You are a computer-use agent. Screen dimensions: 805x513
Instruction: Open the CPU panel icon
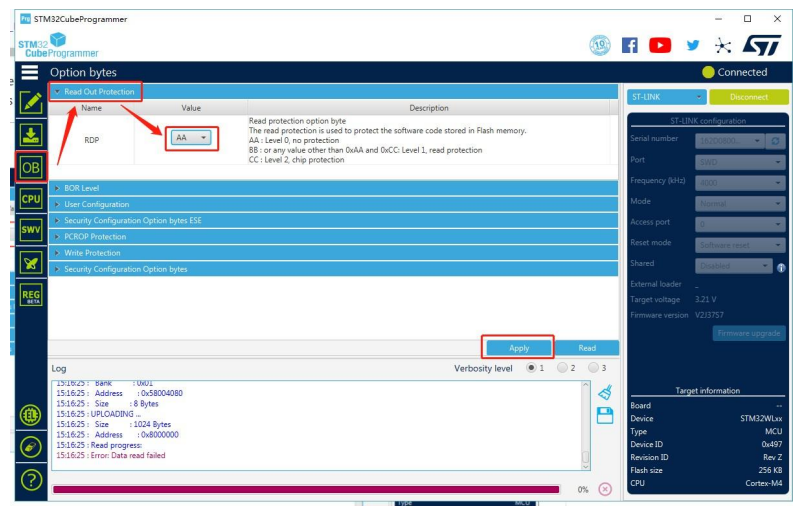pos(30,199)
